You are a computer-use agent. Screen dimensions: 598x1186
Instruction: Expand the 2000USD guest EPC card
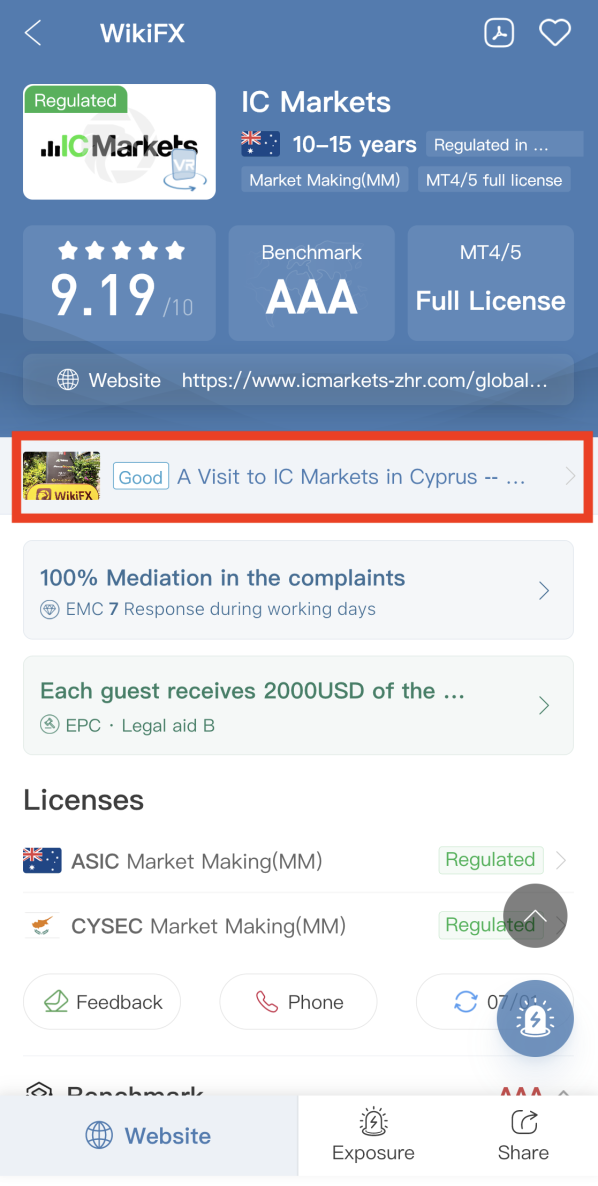tap(299, 705)
